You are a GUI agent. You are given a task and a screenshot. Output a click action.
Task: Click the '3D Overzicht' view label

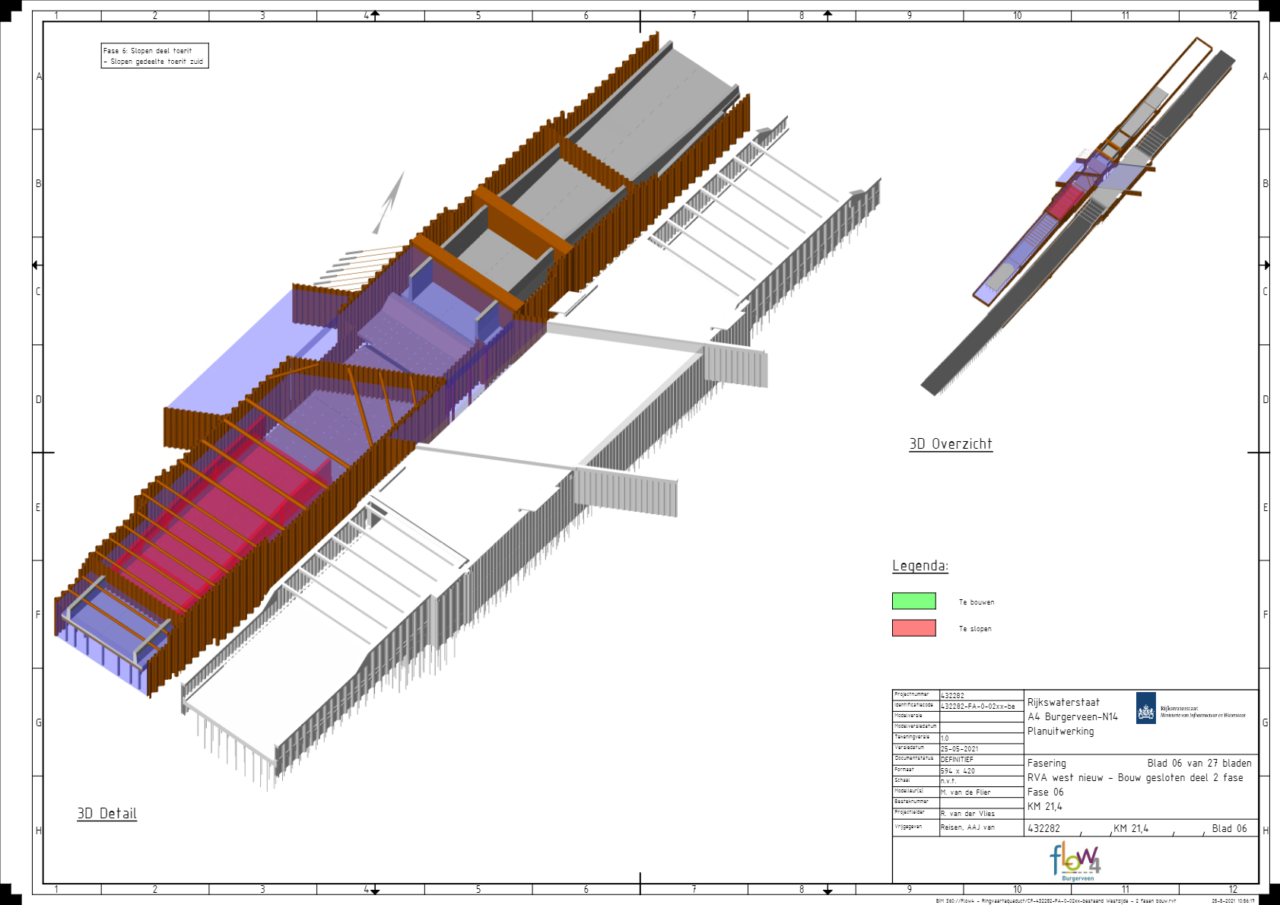point(950,444)
